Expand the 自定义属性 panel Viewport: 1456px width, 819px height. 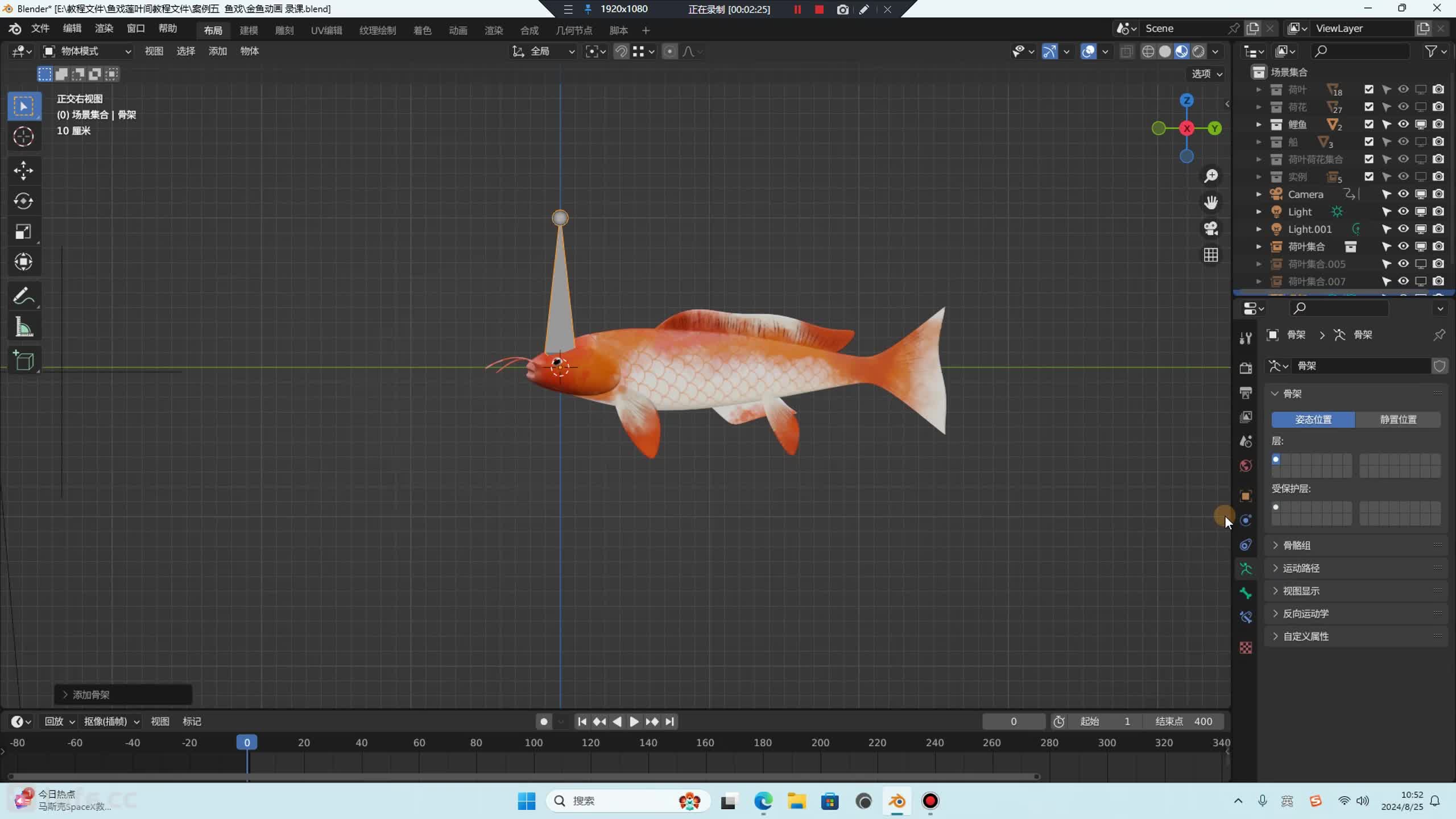[1356, 636]
